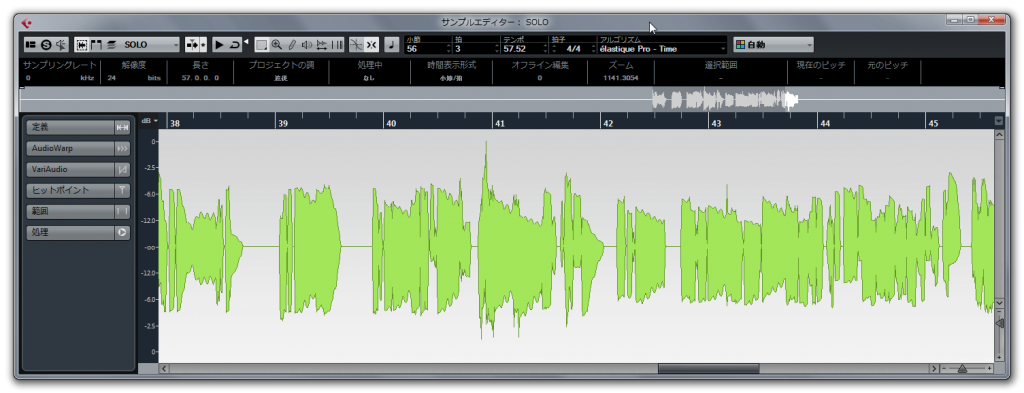Select the Range Selection tool
The height and width of the screenshot is (393, 1024).
coord(261,45)
